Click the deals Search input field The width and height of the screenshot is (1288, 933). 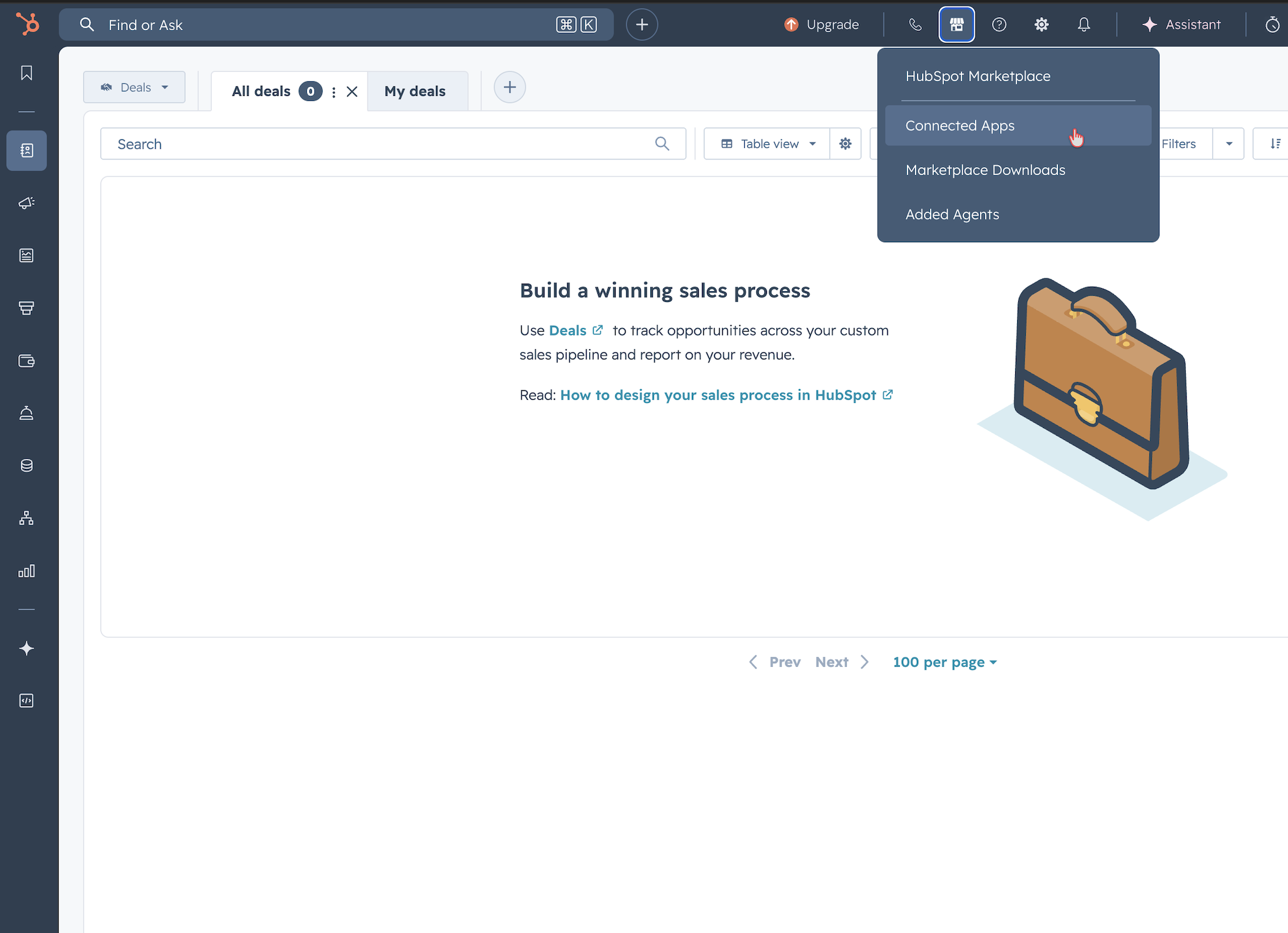(x=393, y=144)
